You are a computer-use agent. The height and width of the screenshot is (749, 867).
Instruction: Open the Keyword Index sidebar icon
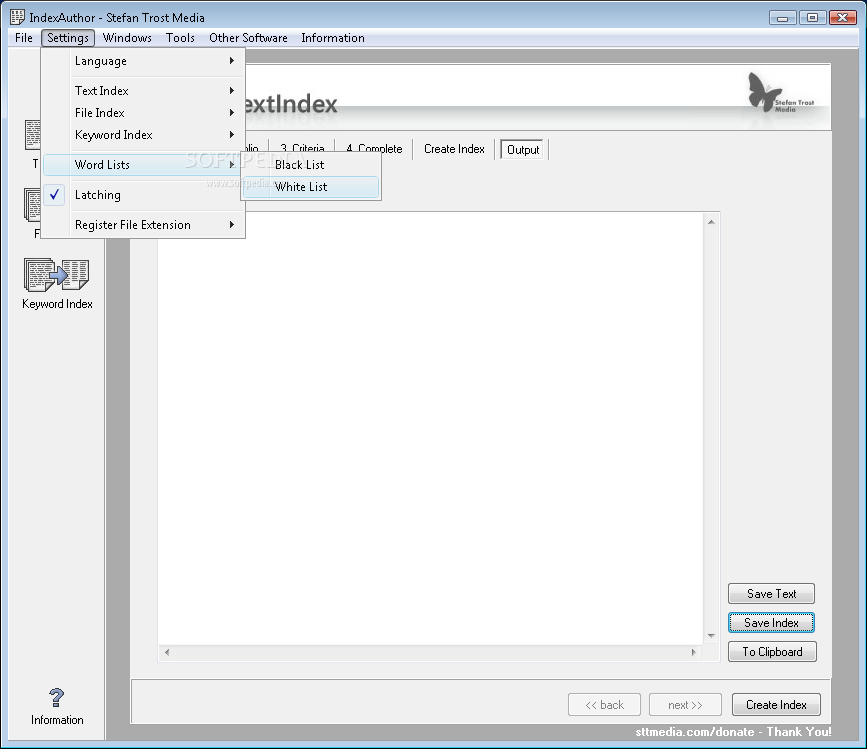(56, 275)
